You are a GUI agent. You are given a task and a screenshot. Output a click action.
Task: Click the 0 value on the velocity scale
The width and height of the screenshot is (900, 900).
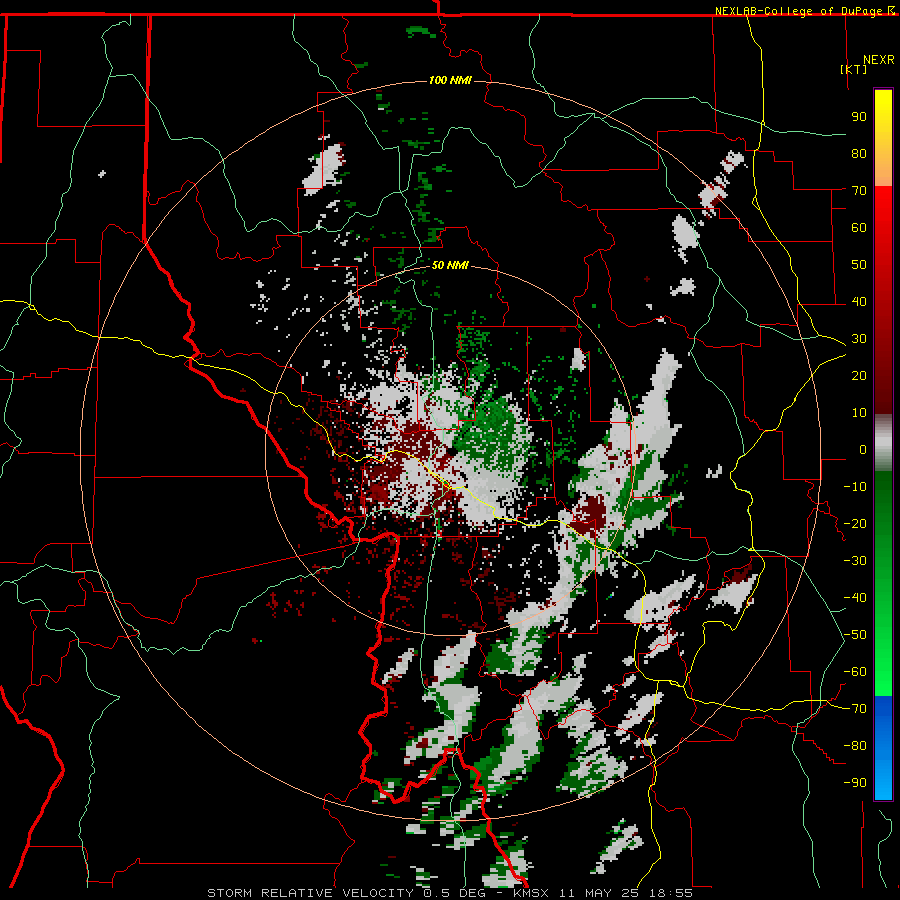pyautogui.click(x=863, y=450)
